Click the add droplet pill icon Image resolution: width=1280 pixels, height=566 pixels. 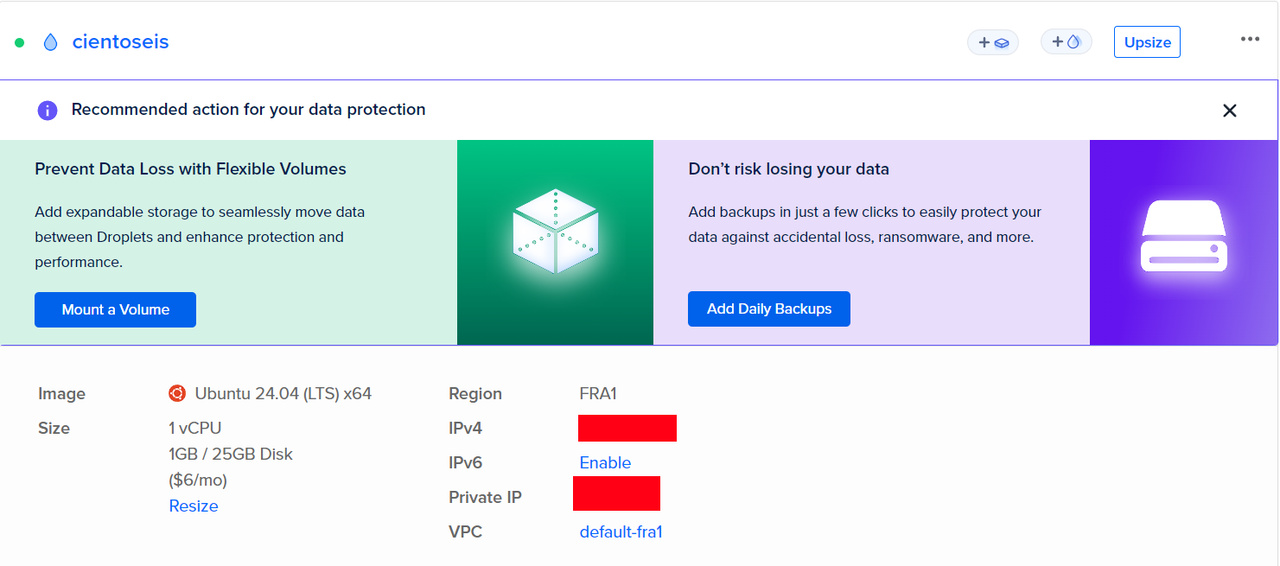(1066, 42)
